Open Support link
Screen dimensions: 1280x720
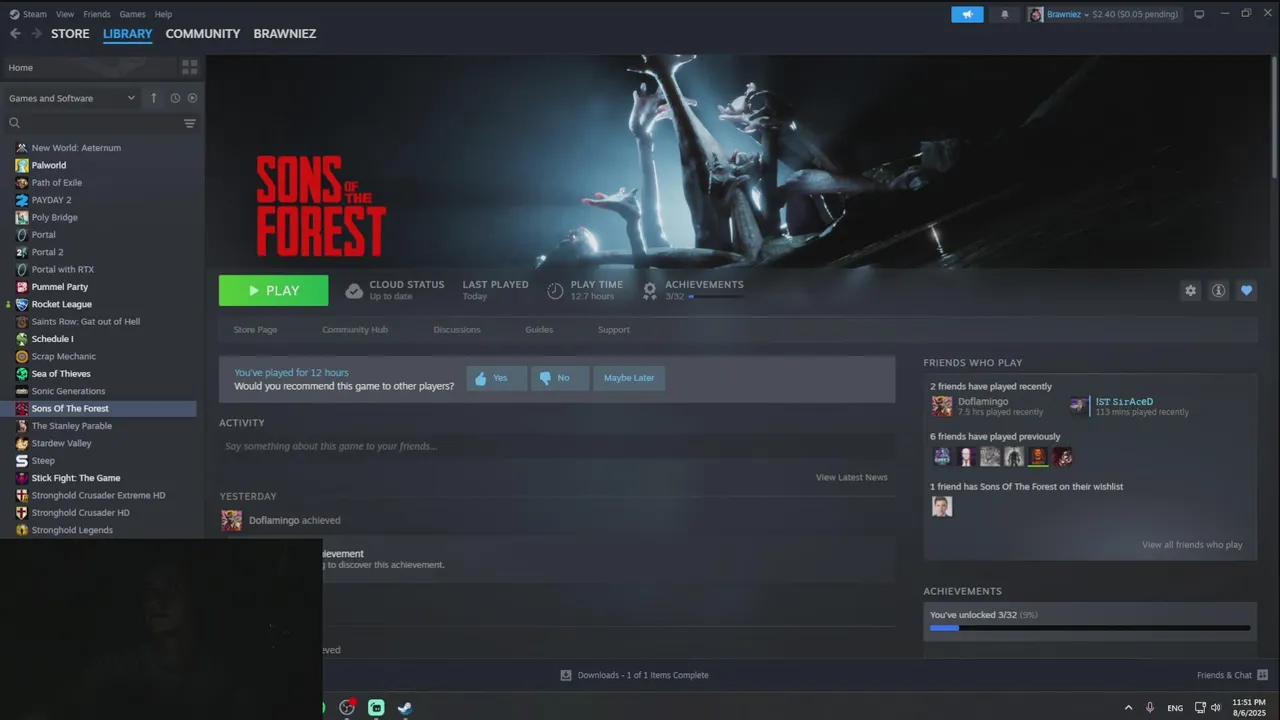coord(614,329)
